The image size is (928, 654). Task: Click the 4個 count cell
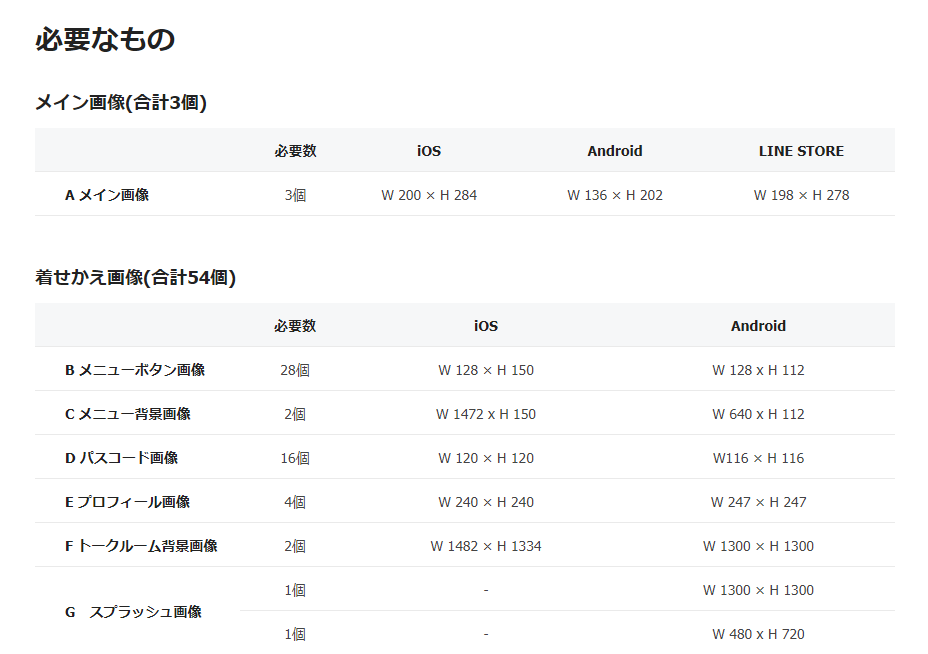295,502
